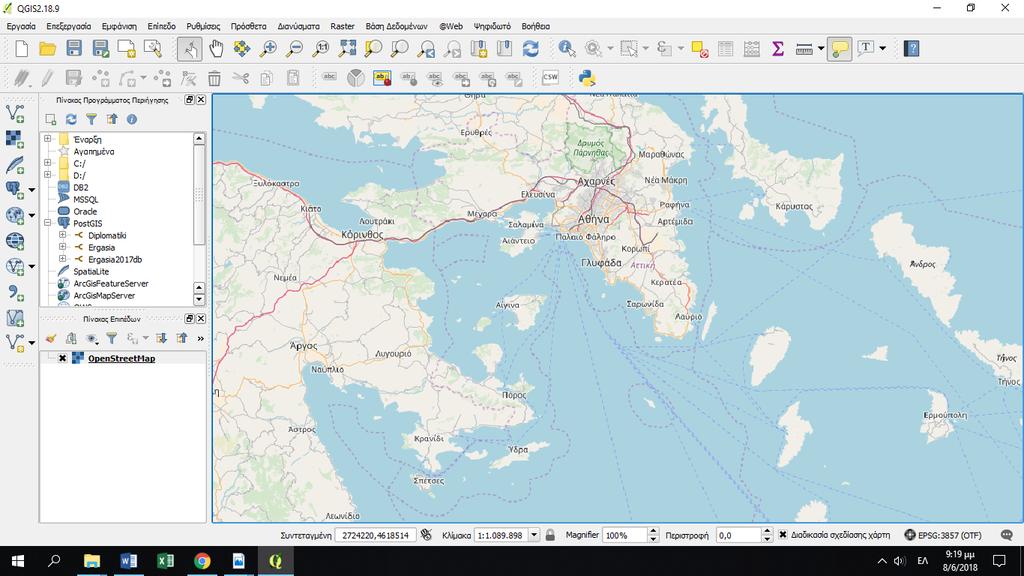Toggle the map rendering checkbox in status bar
Image resolution: width=1024 pixels, height=576 pixels.
[x=782, y=535]
